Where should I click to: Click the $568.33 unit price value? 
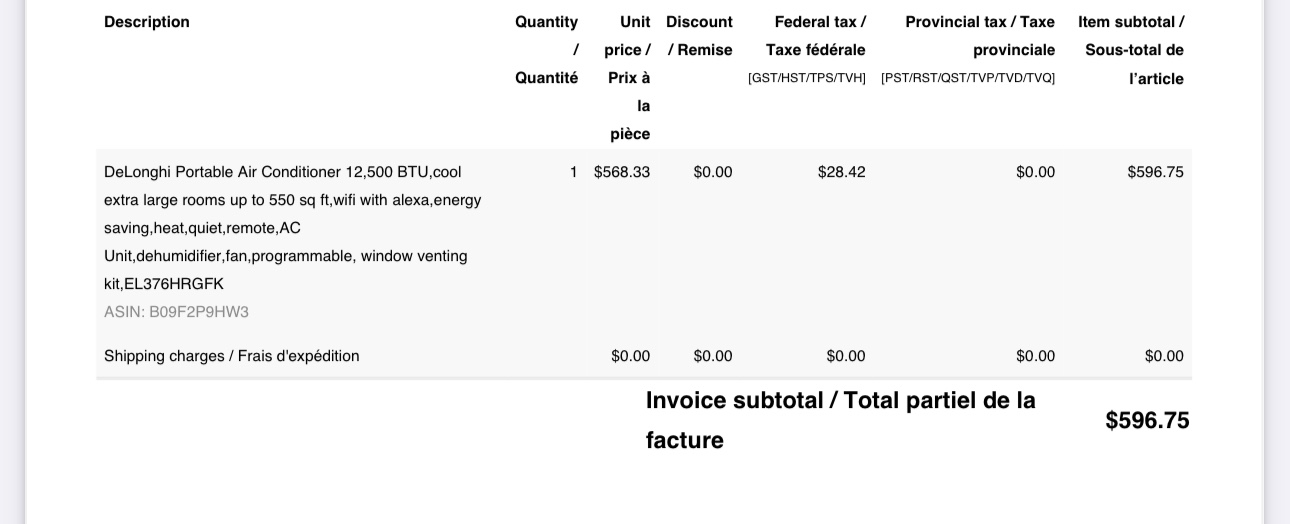[622, 172]
